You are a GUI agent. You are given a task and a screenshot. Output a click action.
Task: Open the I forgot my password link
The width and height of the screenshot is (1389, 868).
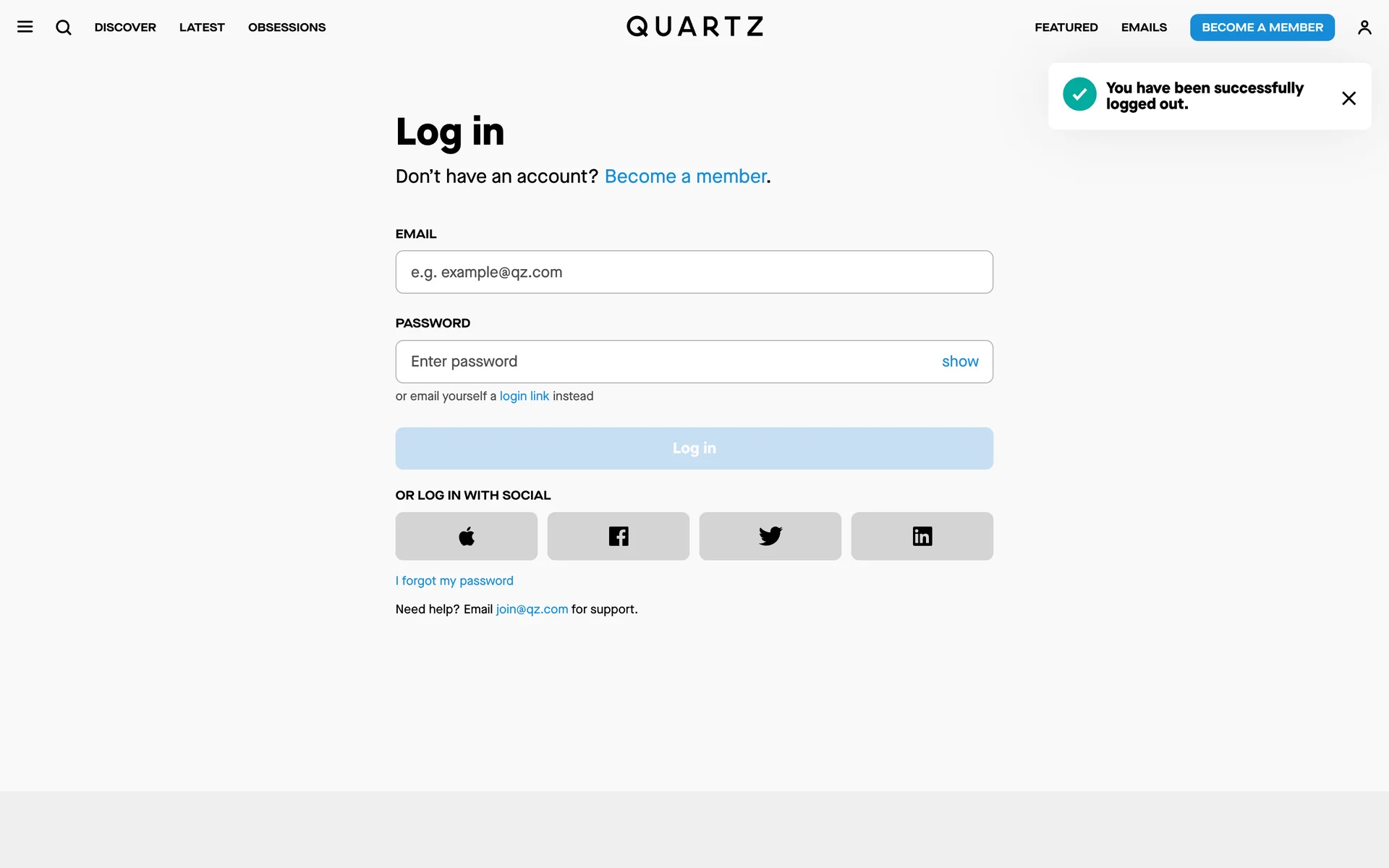click(454, 581)
